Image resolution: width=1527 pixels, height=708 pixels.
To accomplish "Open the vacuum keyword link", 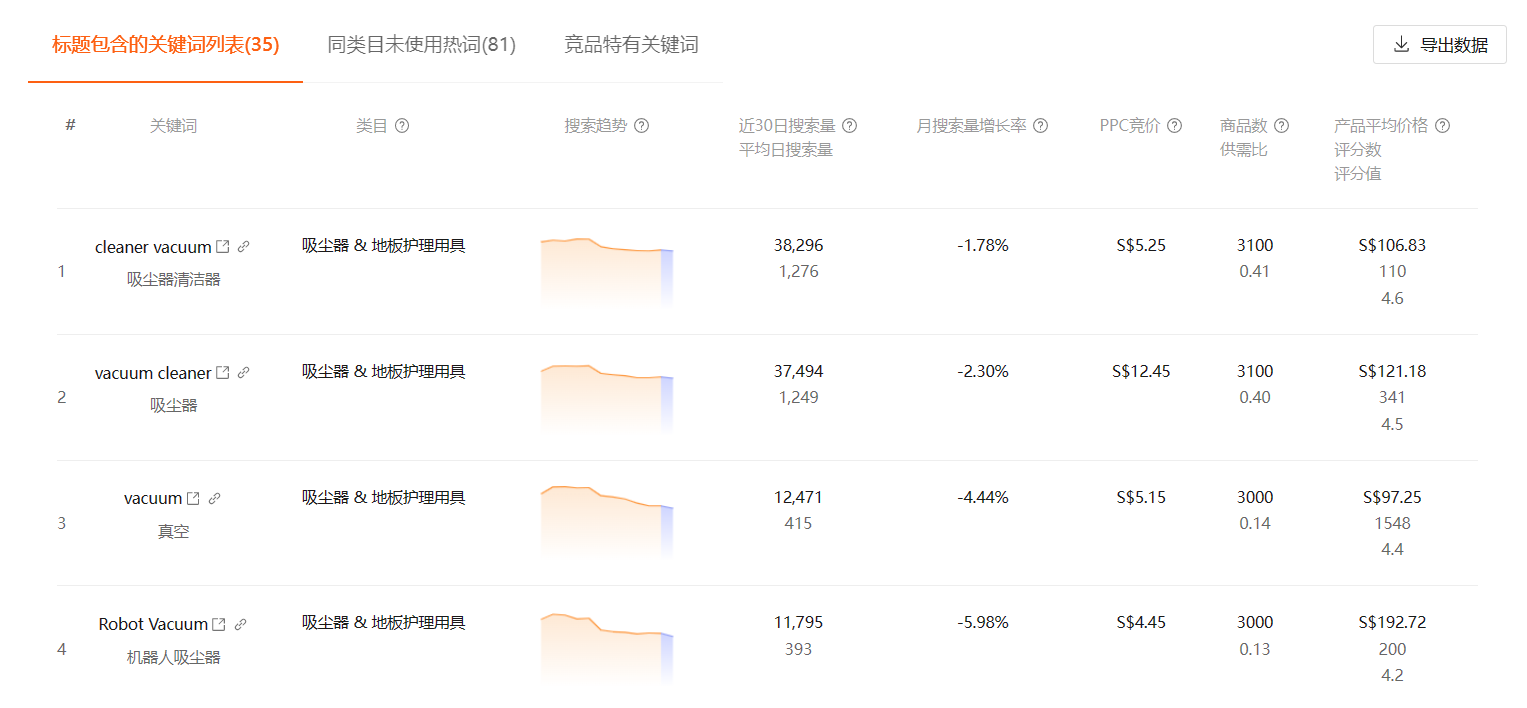I will [x=153, y=498].
